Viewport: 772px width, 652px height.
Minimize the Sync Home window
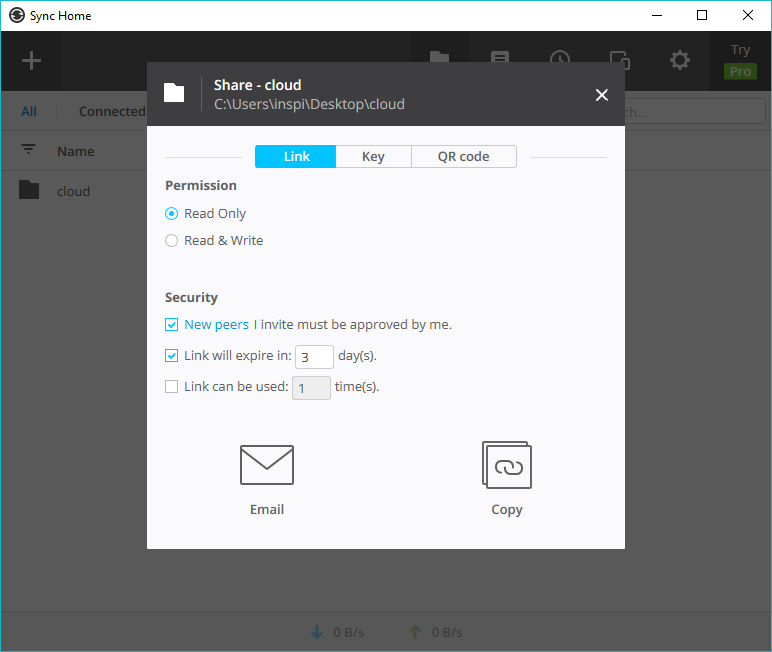pyautogui.click(x=657, y=15)
